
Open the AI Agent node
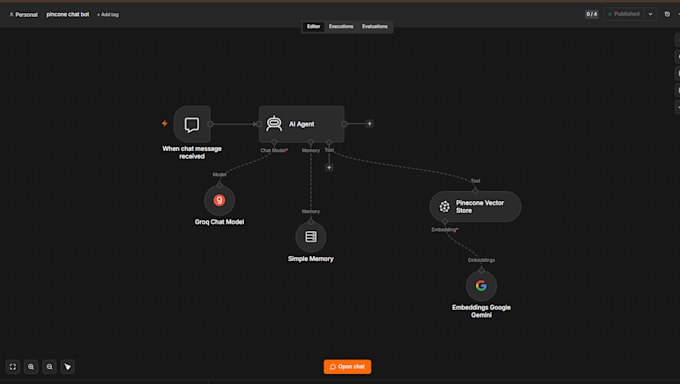[301, 124]
